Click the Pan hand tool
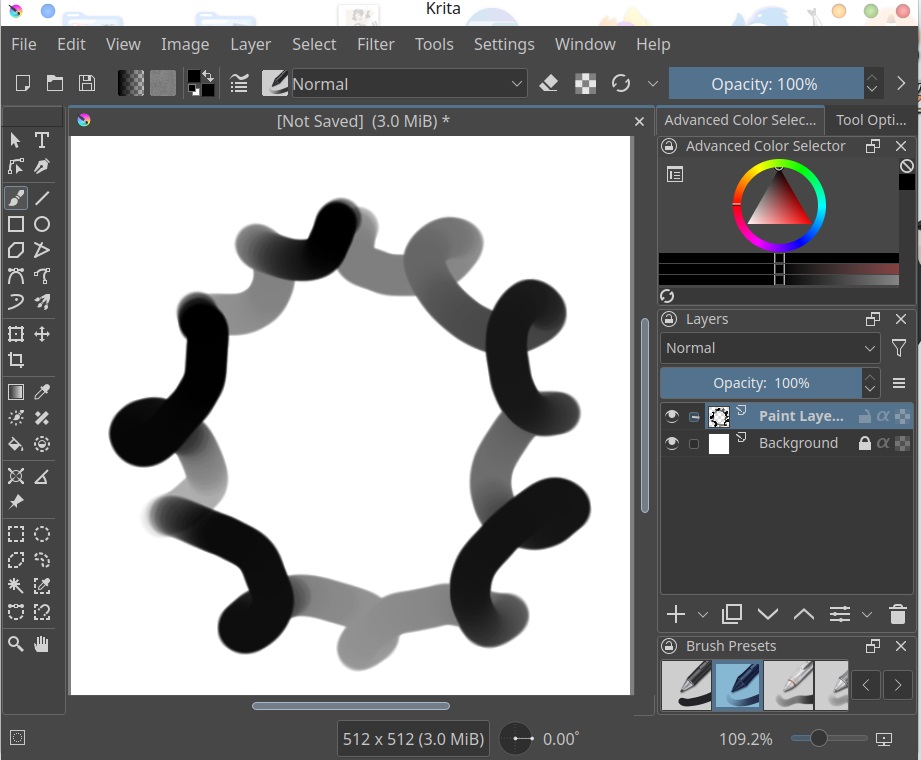 (42, 645)
